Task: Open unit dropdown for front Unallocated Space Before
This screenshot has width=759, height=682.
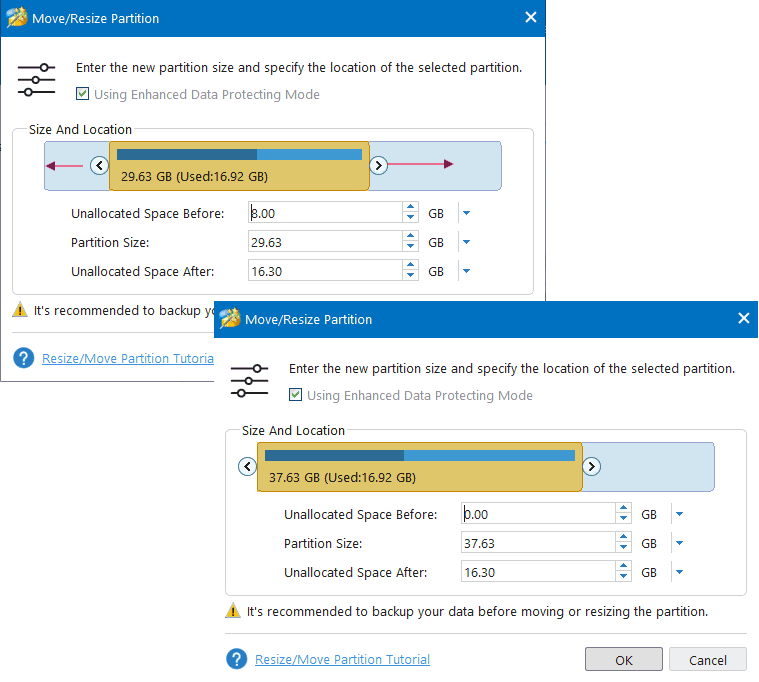Action: pyautogui.click(x=679, y=514)
